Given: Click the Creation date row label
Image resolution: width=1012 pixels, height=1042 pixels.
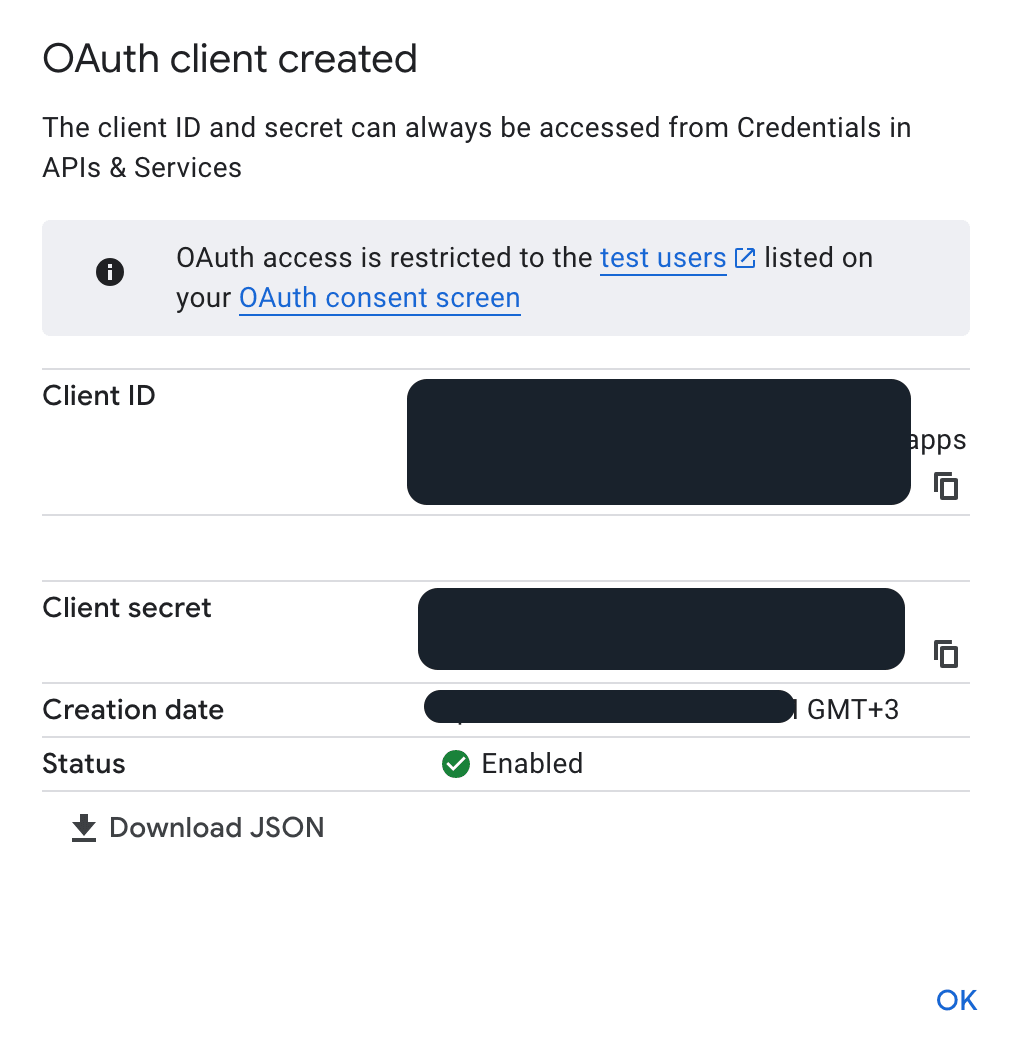Looking at the screenshot, I should coord(133,710).
